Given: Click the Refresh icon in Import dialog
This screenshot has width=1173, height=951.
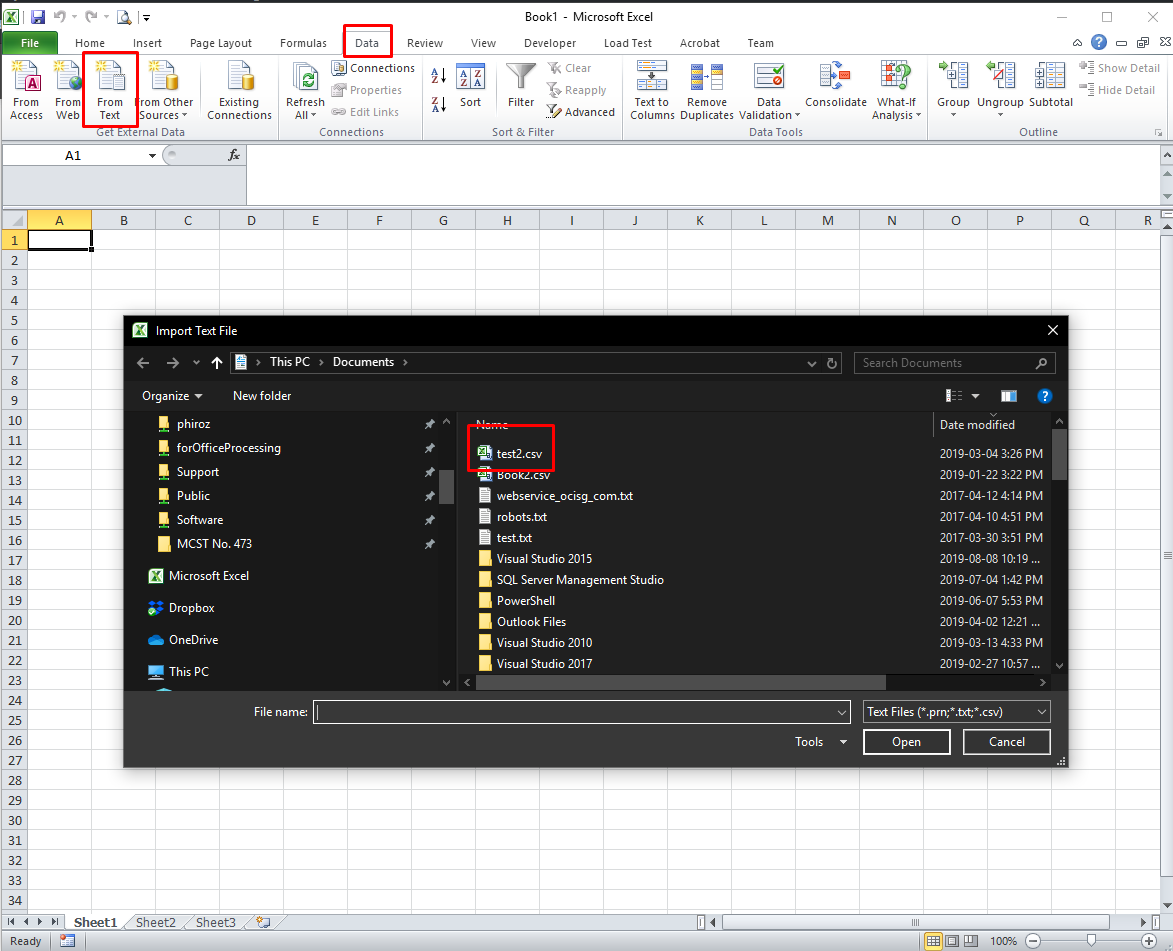Looking at the screenshot, I should pos(832,363).
